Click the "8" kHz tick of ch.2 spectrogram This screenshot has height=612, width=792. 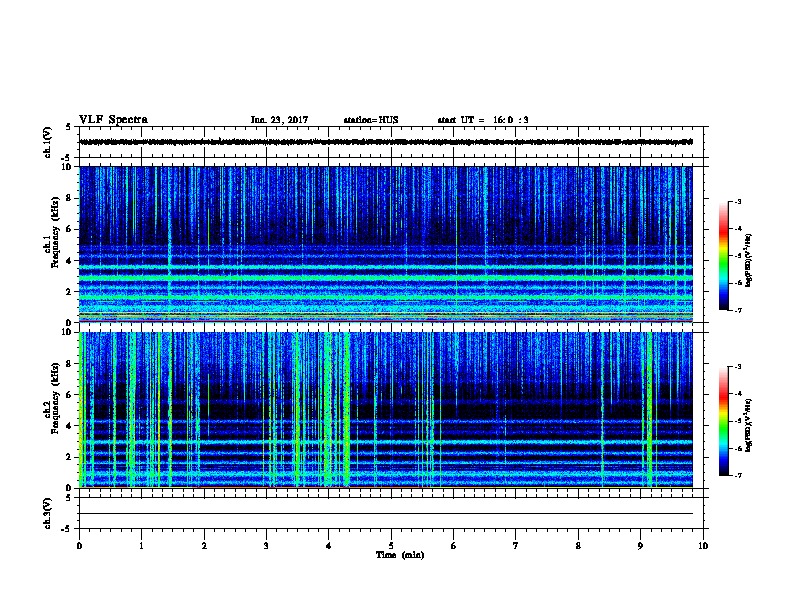(x=70, y=364)
